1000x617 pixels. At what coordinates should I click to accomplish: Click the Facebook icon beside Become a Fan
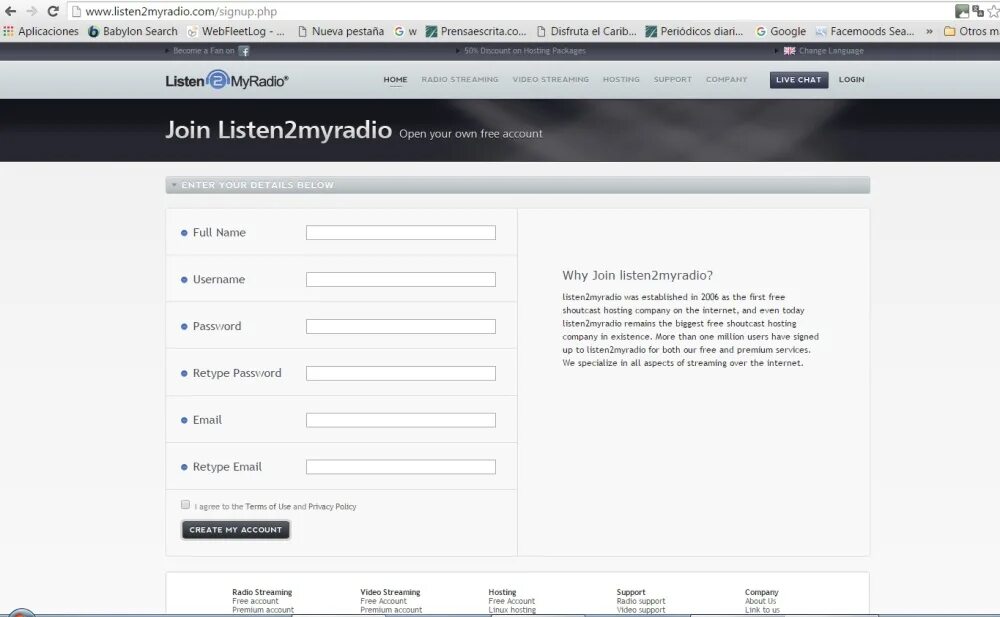click(244, 51)
